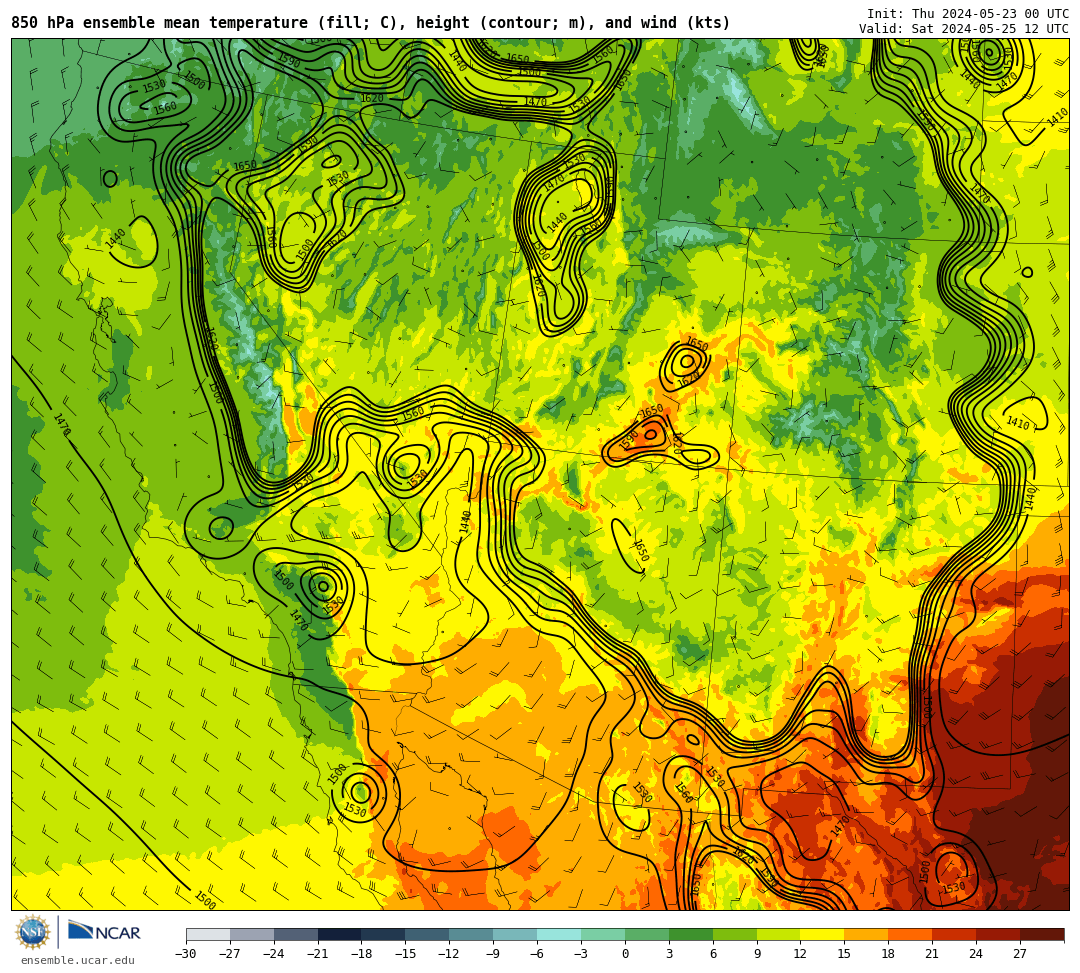The width and height of the screenshot is (1080, 973).
Task: Click the 0 colorbar tick label
Action: (625, 954)
